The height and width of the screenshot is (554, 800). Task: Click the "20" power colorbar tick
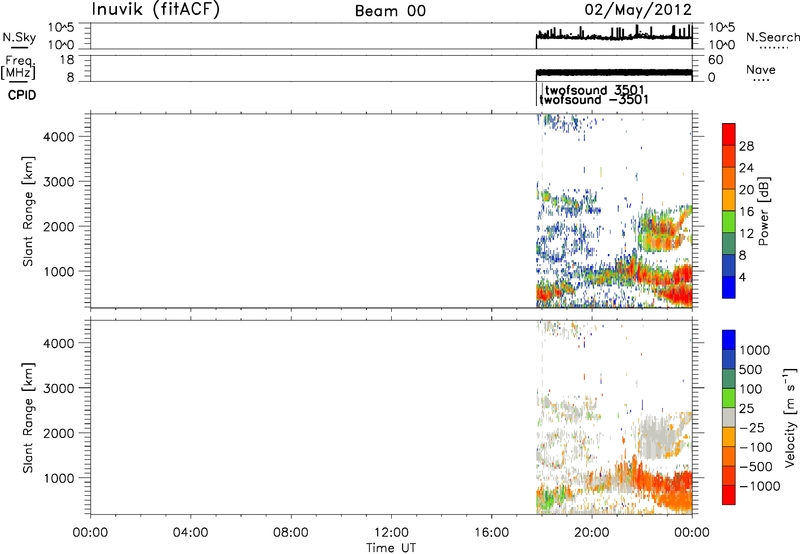pyautogui.click(x=746, y=190)
